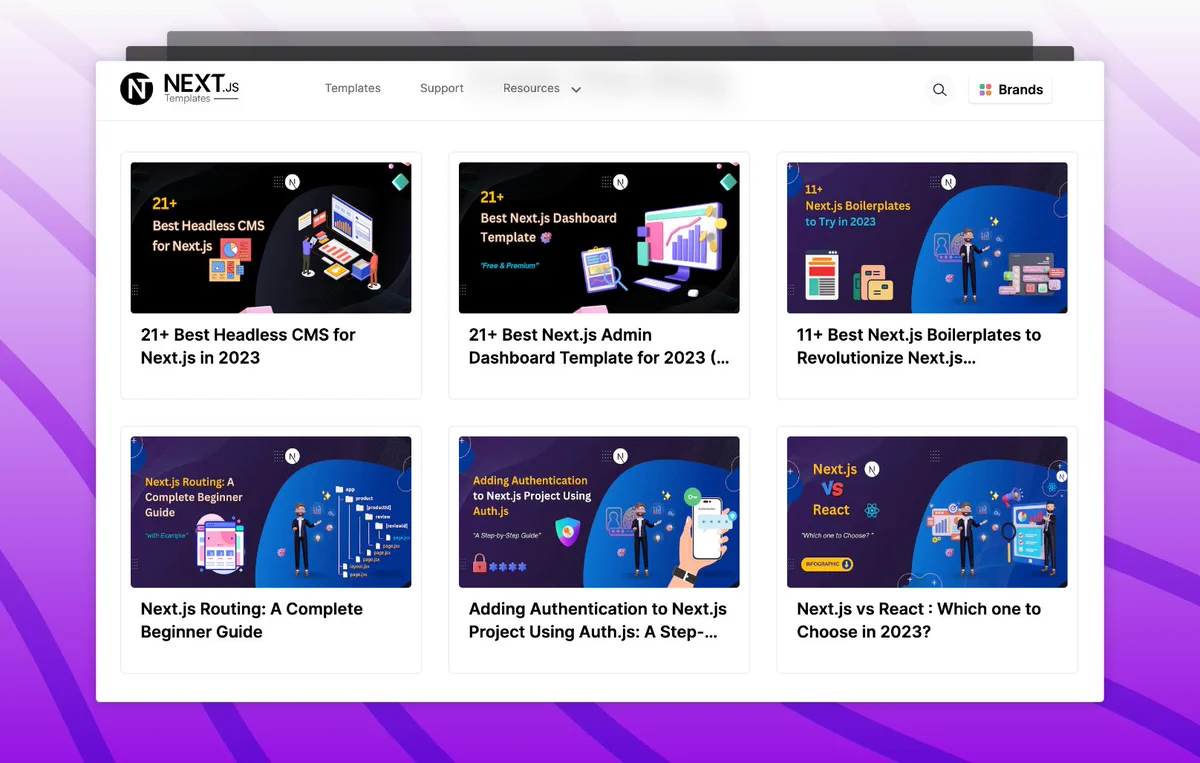Read '21+ Best Next.js Admin Dashboard Template' article
This screenshot has width=1200, height=763.
click(x=599, y=346)
